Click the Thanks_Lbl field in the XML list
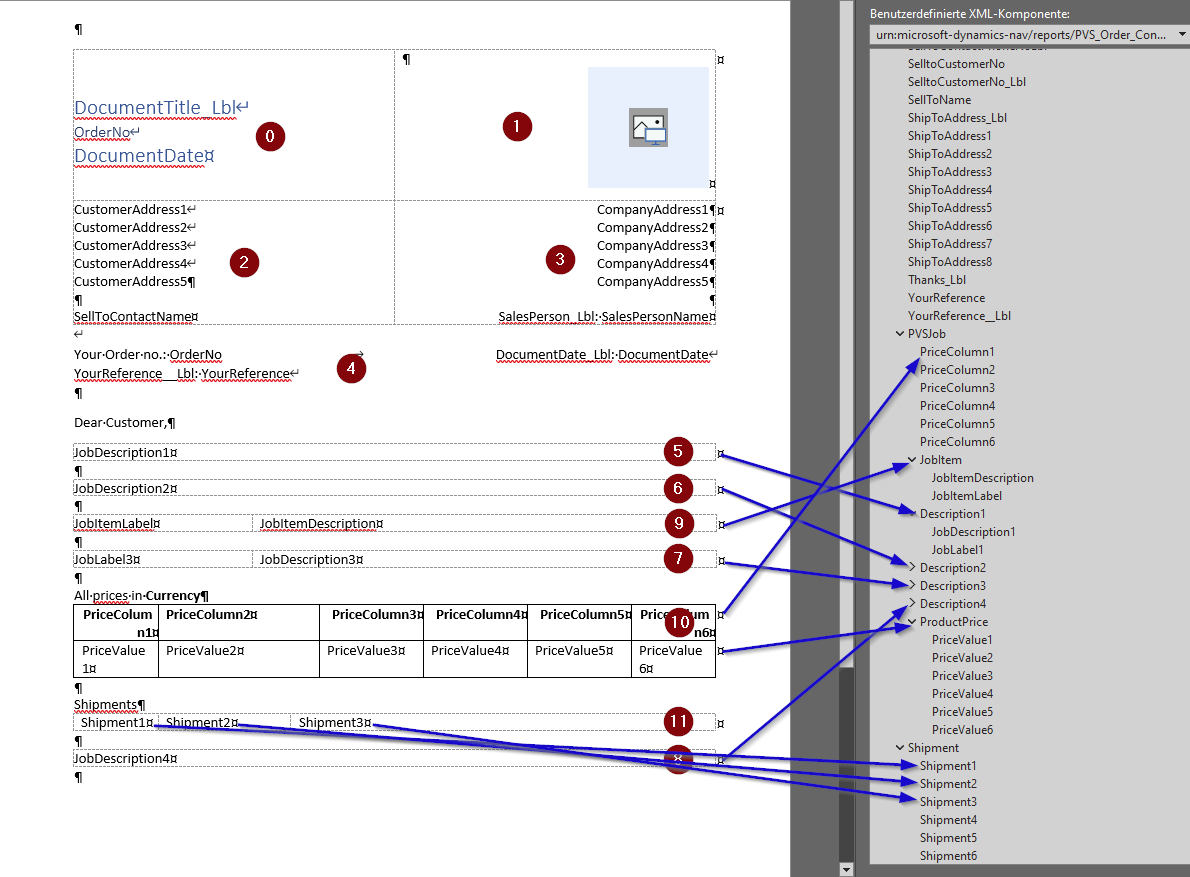 coord(936,280)
